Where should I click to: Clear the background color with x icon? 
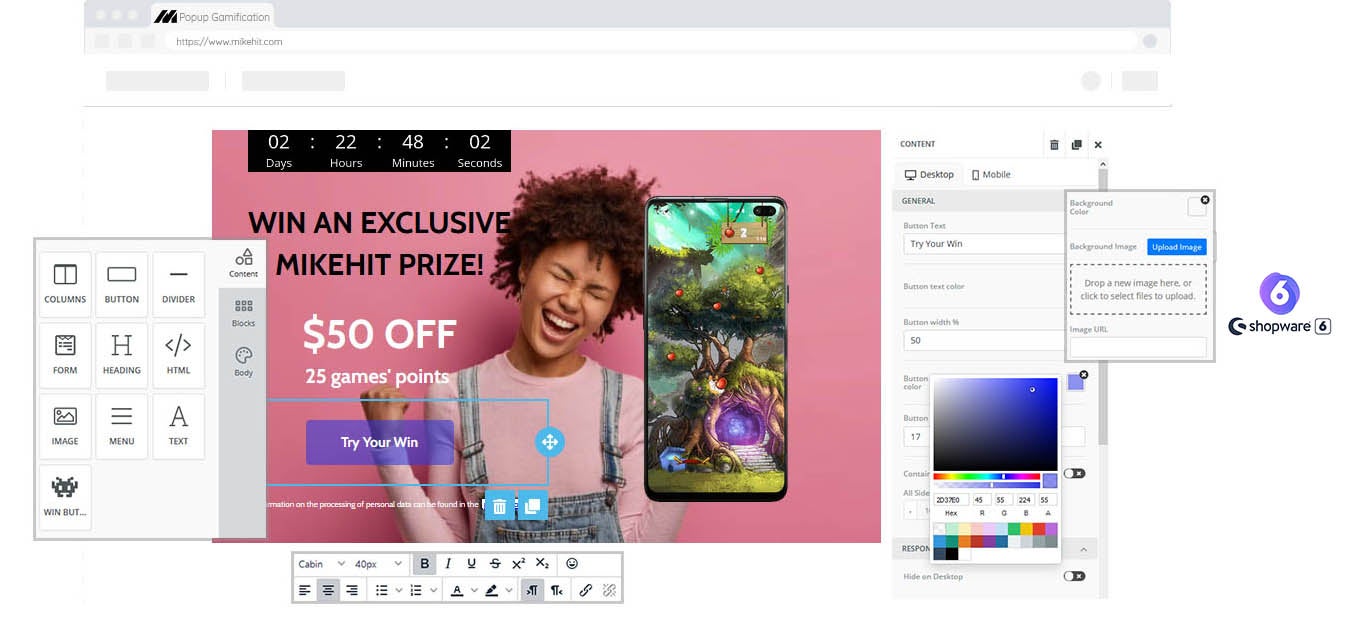tap(1204, 200)
